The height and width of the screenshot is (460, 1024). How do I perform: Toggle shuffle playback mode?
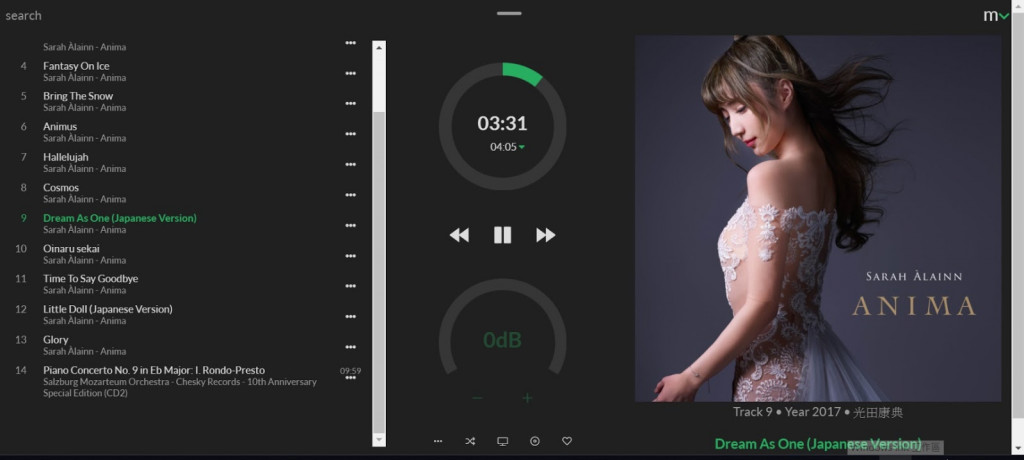[470, 441]
